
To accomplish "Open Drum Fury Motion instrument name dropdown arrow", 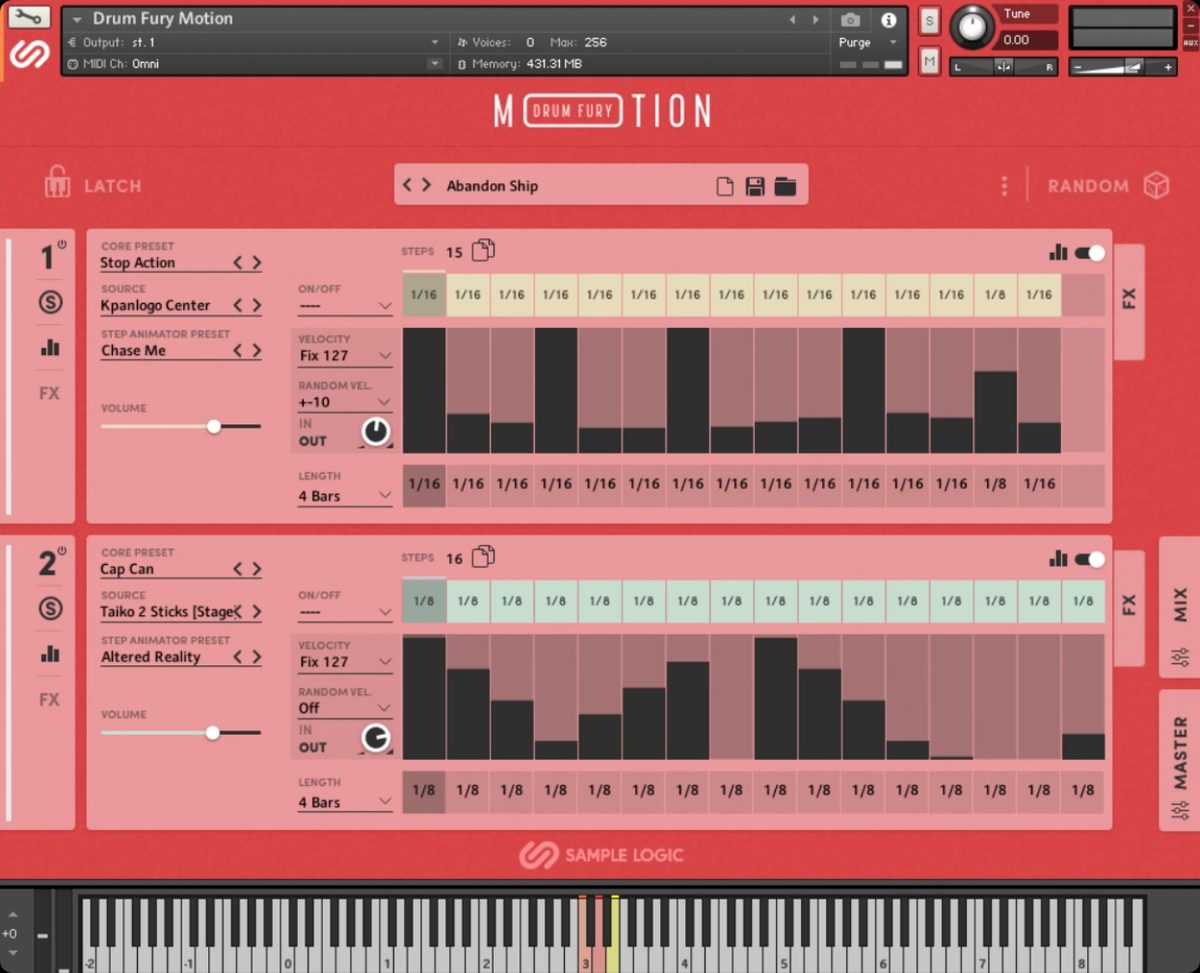I will pyautogui.click(x=78, y=19).
